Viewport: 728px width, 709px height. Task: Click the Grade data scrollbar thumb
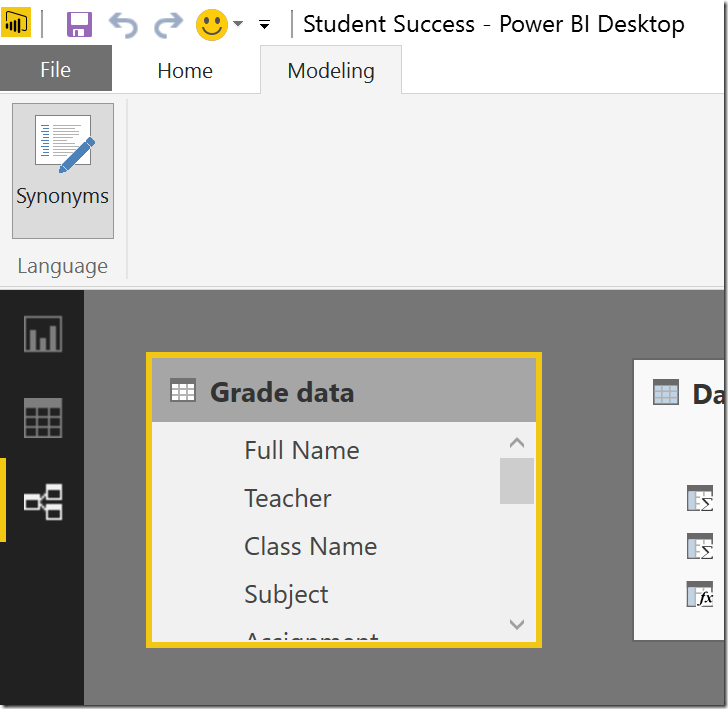pyautogui.click(x=516, y=480)
